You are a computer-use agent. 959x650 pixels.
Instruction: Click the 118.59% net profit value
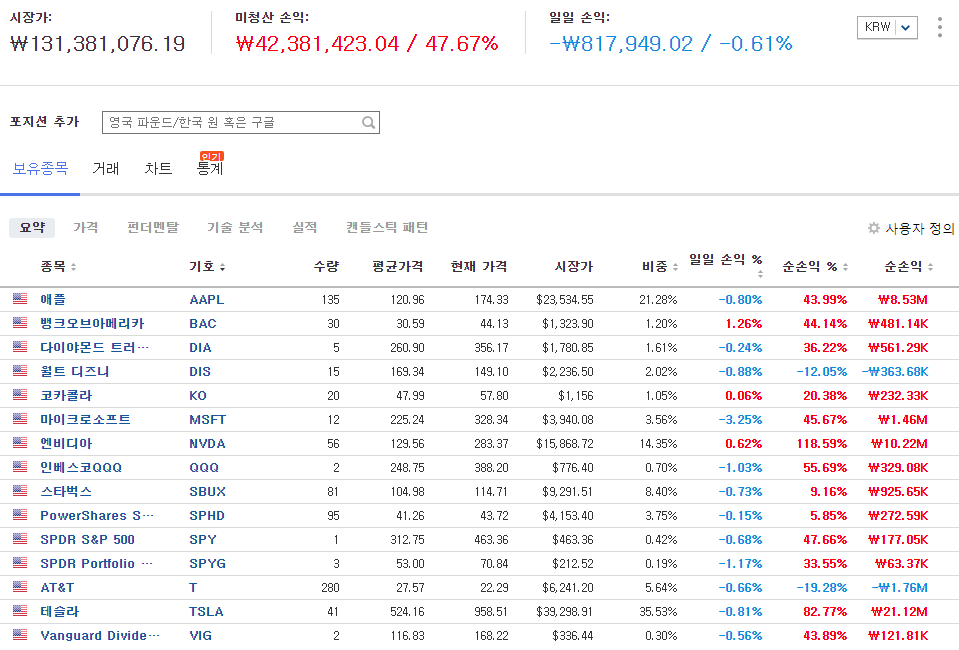coord(822,443)
